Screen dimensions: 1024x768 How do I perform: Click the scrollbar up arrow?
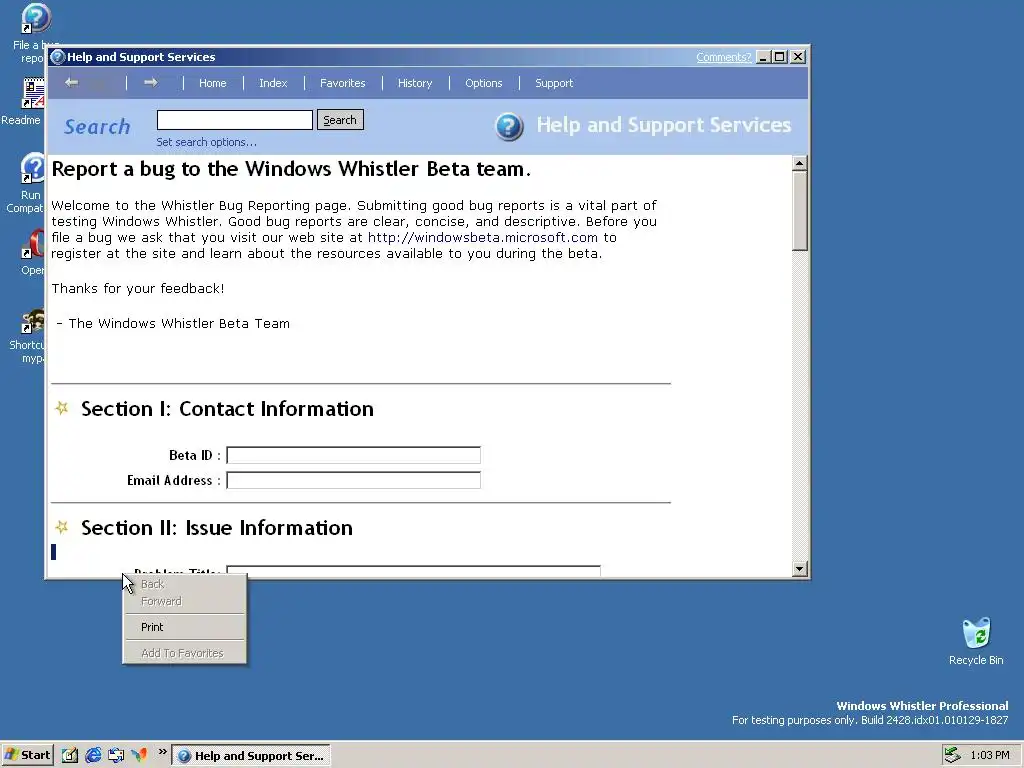(799, 163)
